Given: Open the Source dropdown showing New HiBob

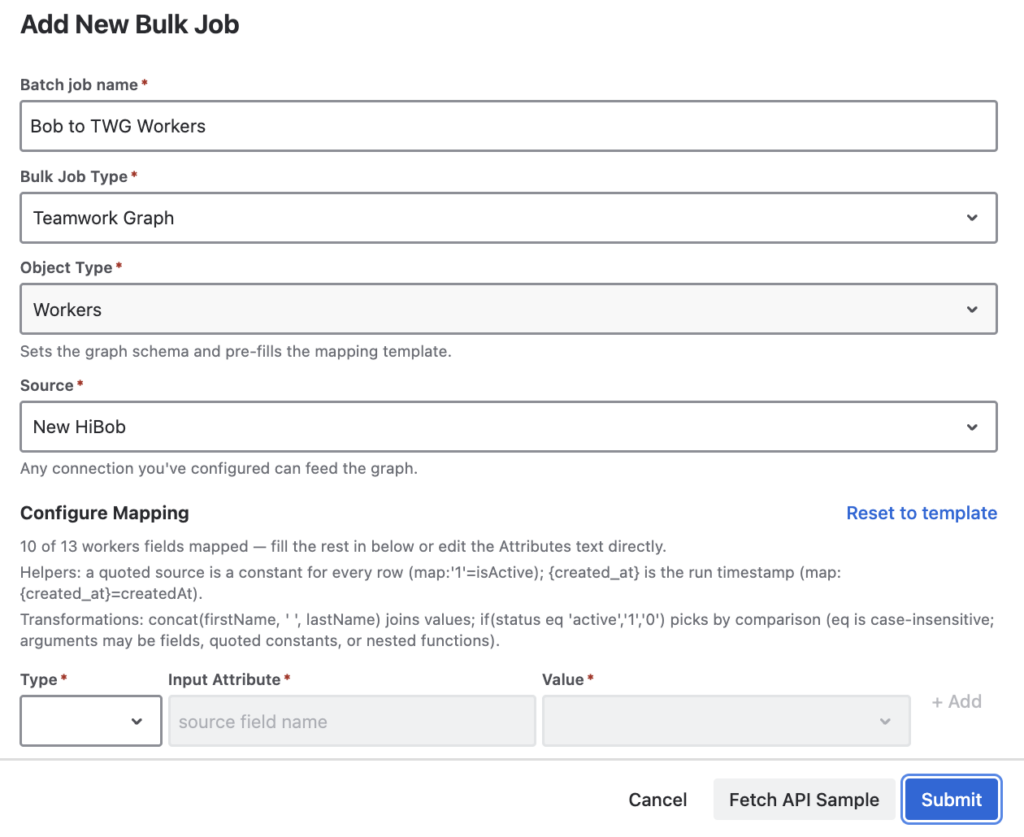Looking at the screenshot, I should (508, 427).
